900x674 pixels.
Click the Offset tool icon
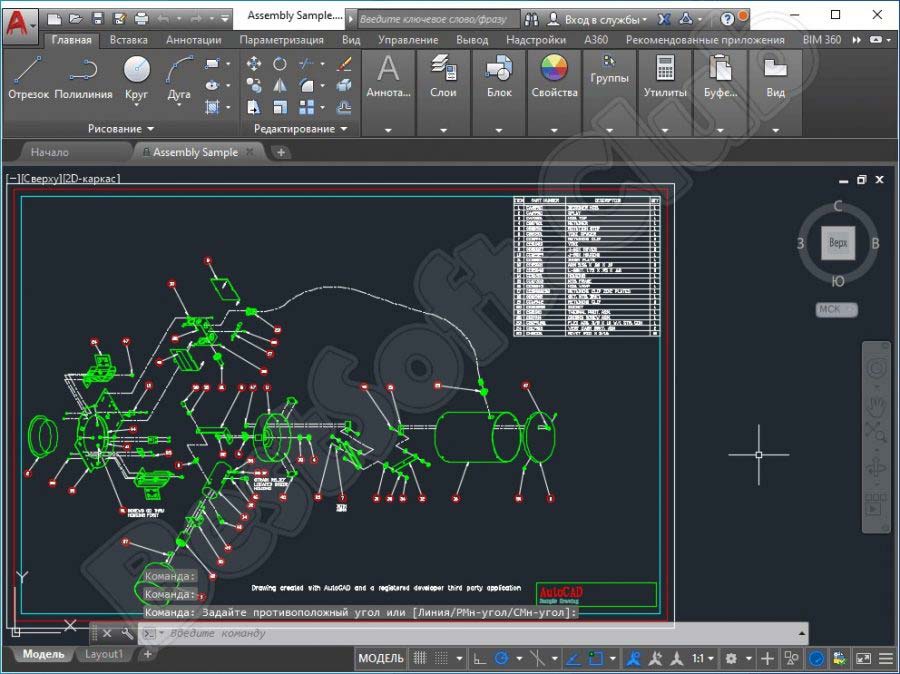[x=344, y=107]
